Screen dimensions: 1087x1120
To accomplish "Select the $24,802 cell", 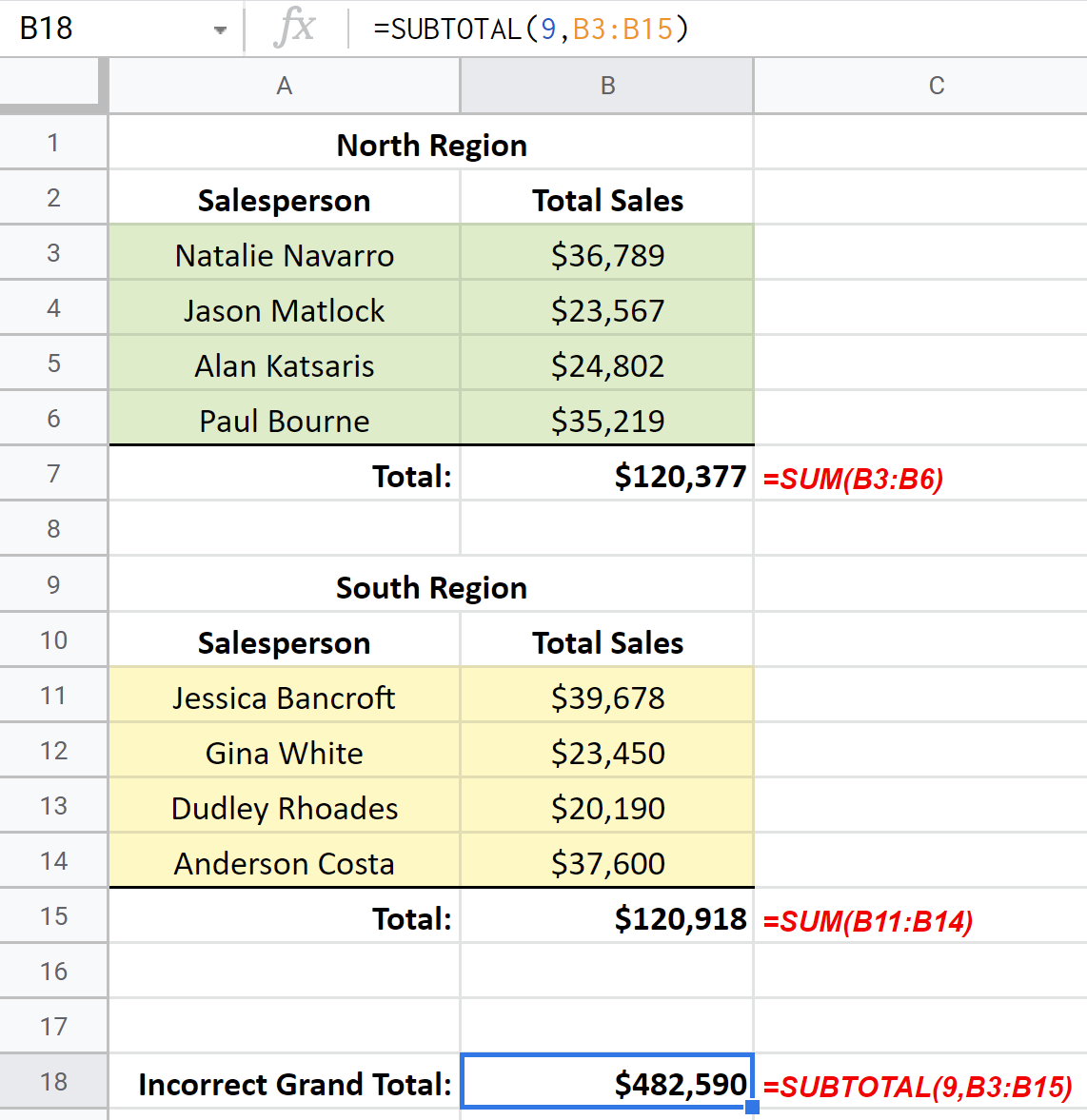I will click(x=607, y=364).
